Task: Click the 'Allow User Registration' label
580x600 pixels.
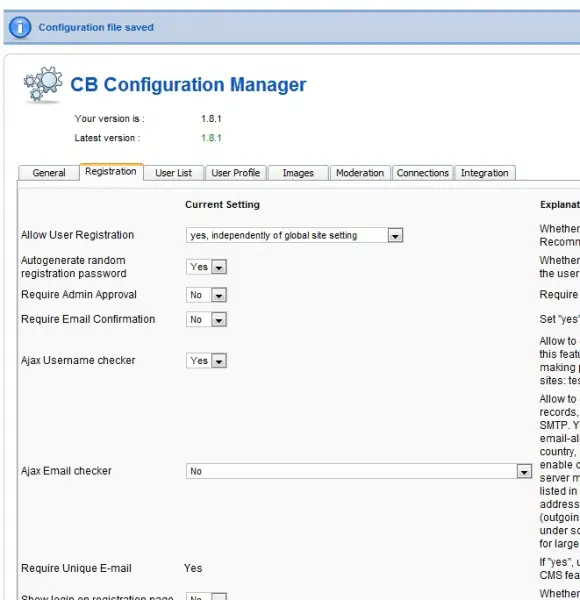Action: pos(78,235)
